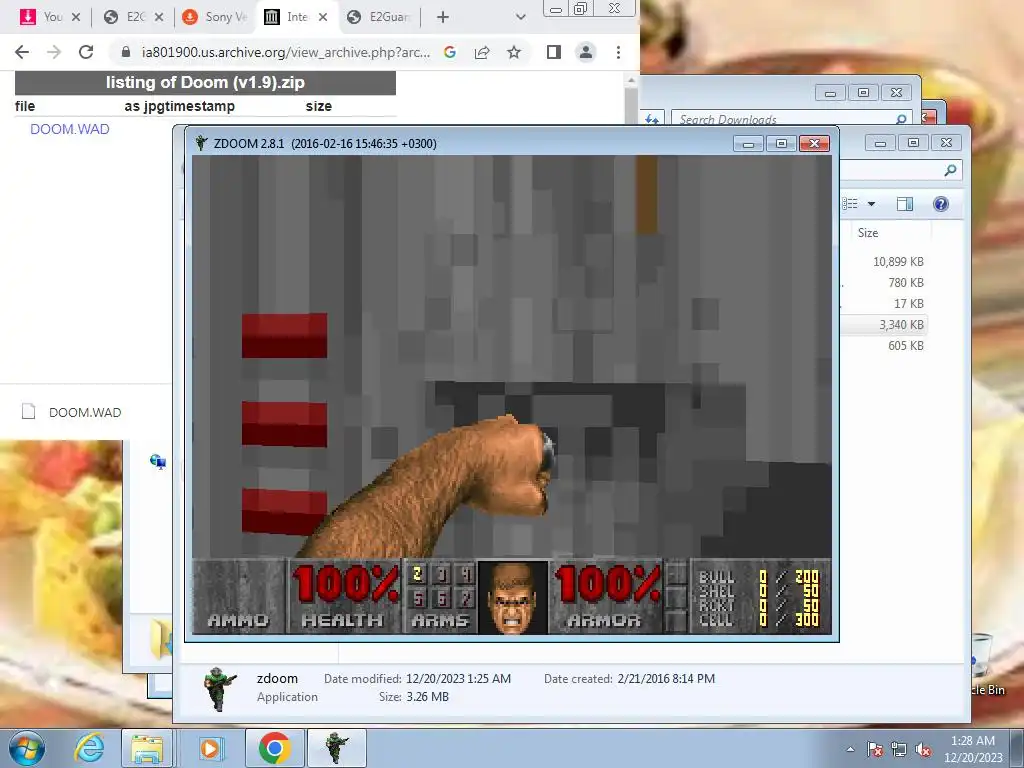Open Windows Media Player from taskbar
Image resolution: width=1024 pixels, height=768 pixels.
point(210,748)
